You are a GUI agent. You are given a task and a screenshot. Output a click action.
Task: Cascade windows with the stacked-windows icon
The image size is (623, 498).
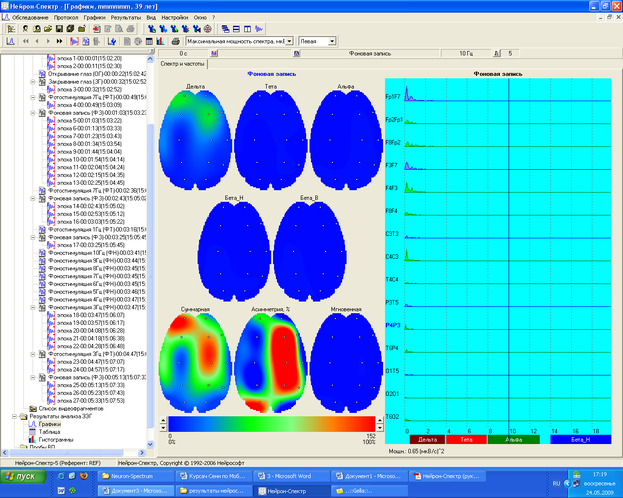click(225, 29)
